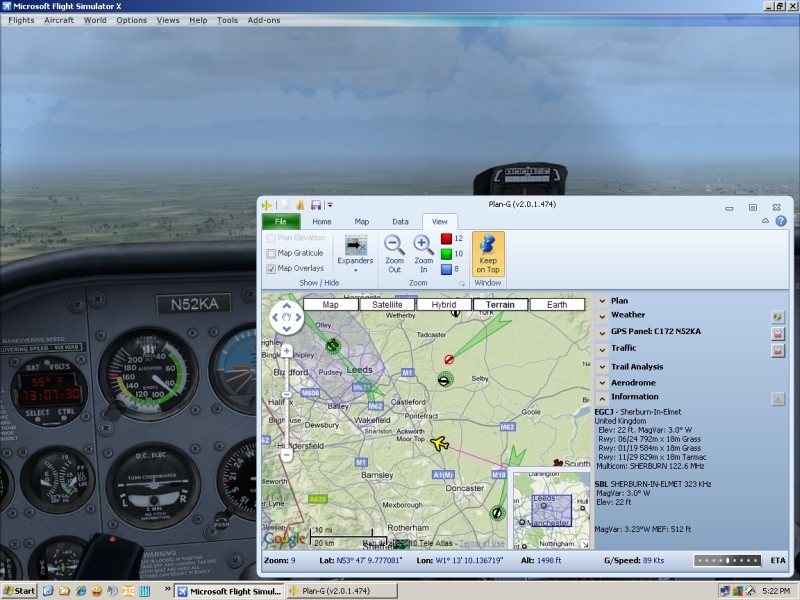Click the Windows Start button
Image resolution: width=800 pixels, height=600 pixels.
pos(19,591)
